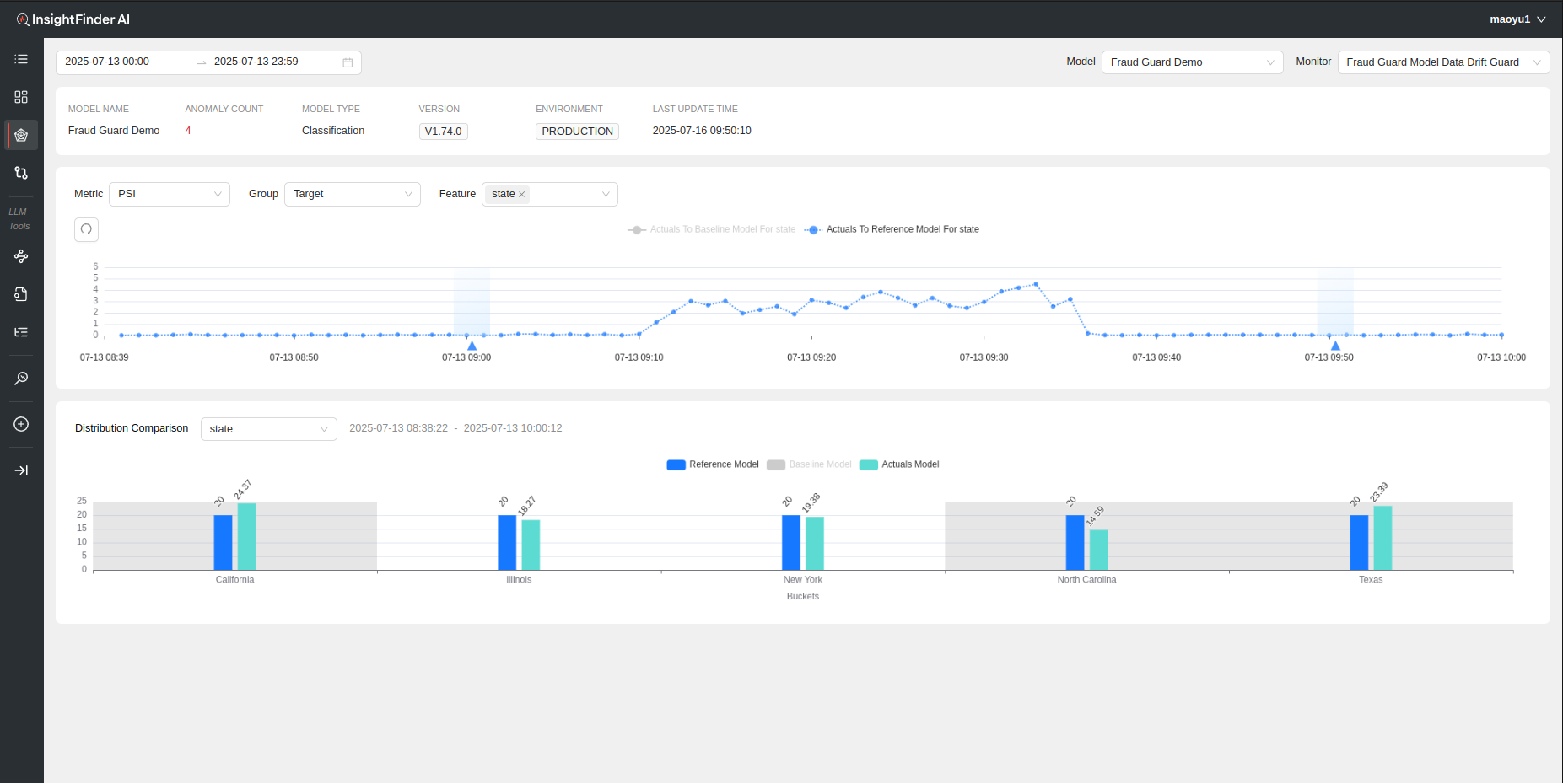
Task: Click the magnifier analysis icon in sidebar
Action: [21, 379]
